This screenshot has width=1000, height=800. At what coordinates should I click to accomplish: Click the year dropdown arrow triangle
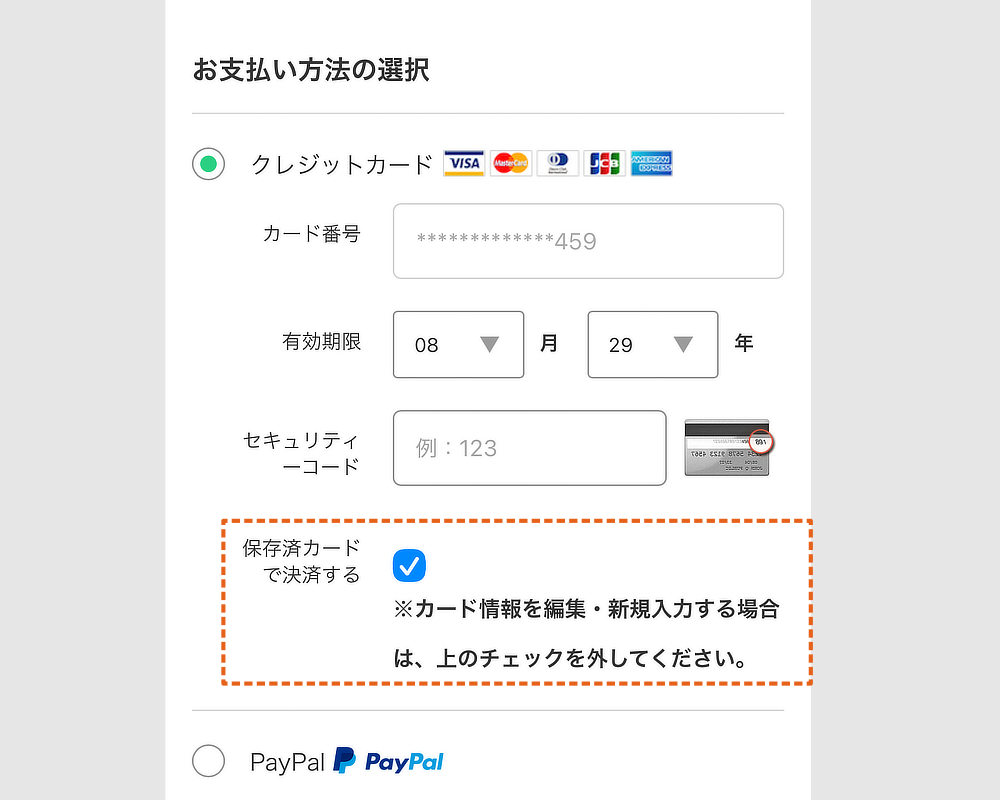(x=683, y=344)
